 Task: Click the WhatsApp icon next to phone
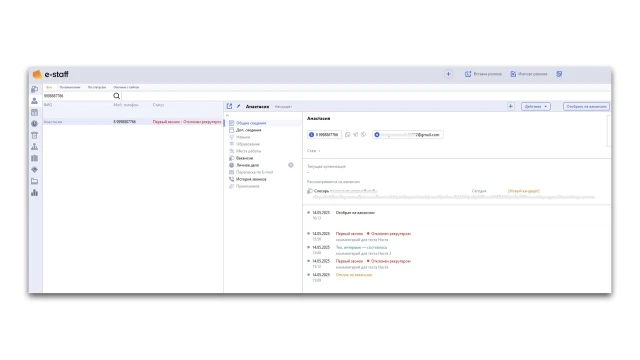(x=348, y=135)
